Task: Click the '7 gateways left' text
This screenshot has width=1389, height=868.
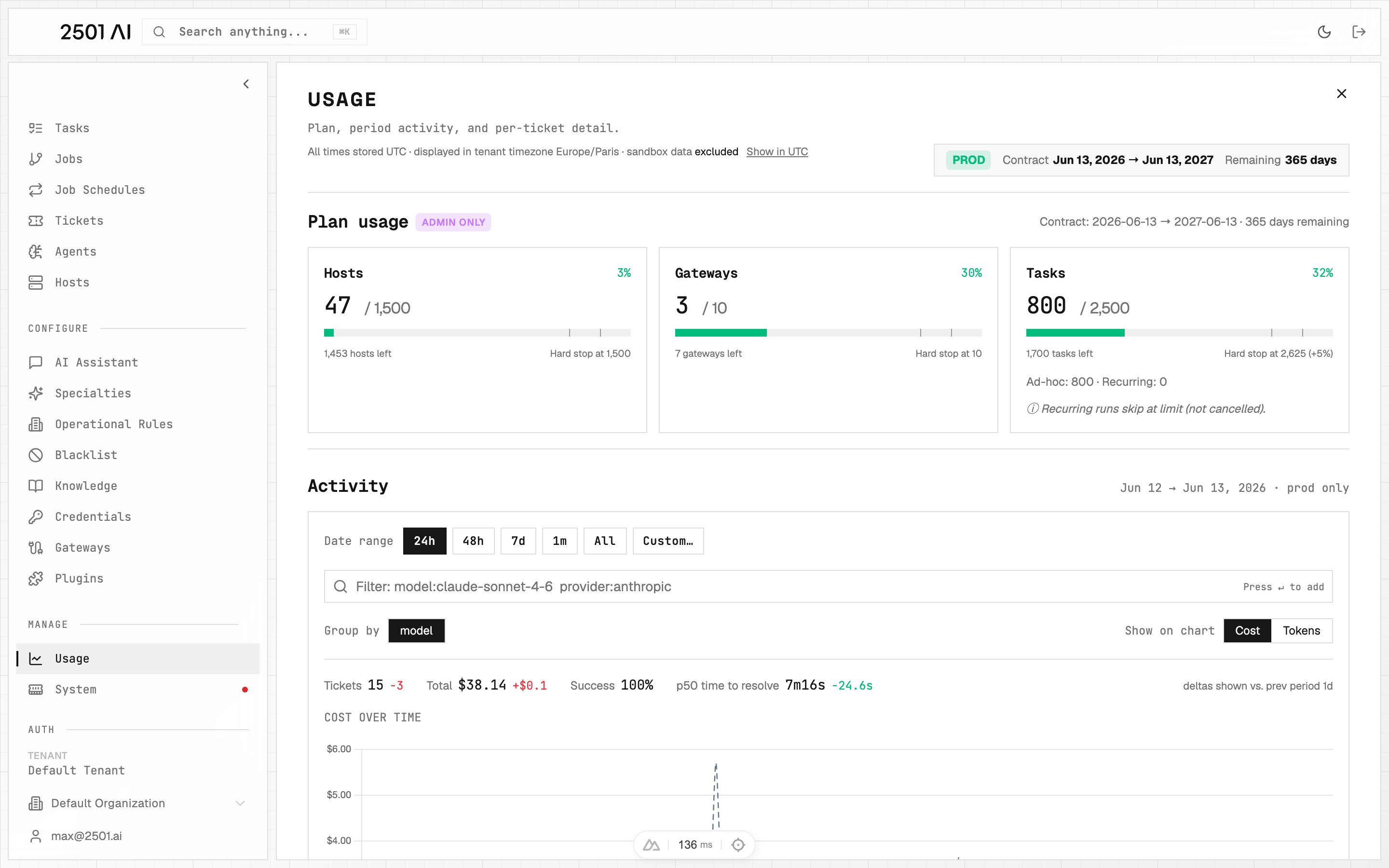Action: 708,353
